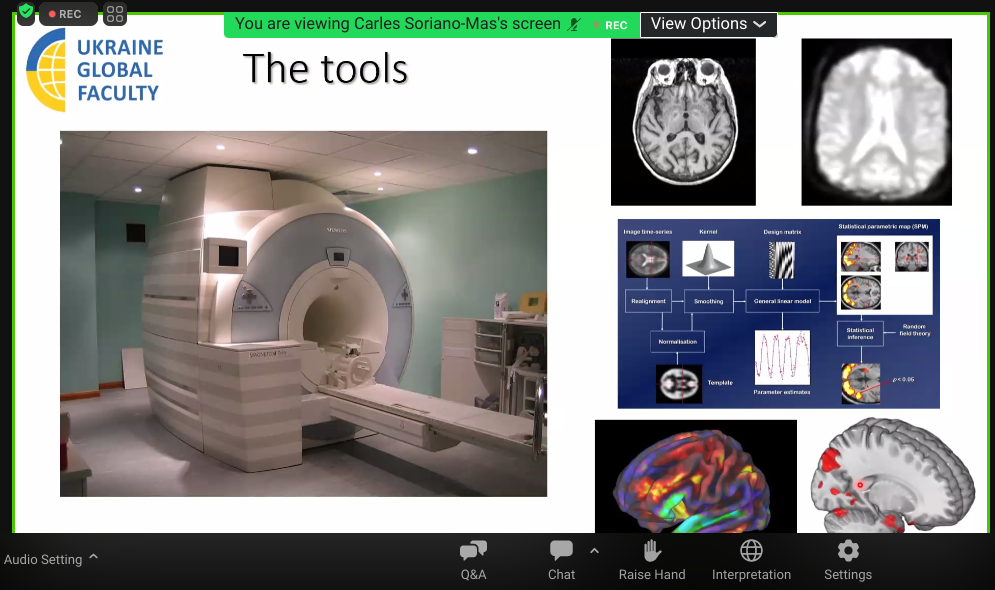Select the SPM pipeline diagram image
This screenshot has height=590, width=995.
(x=778, y=313)
